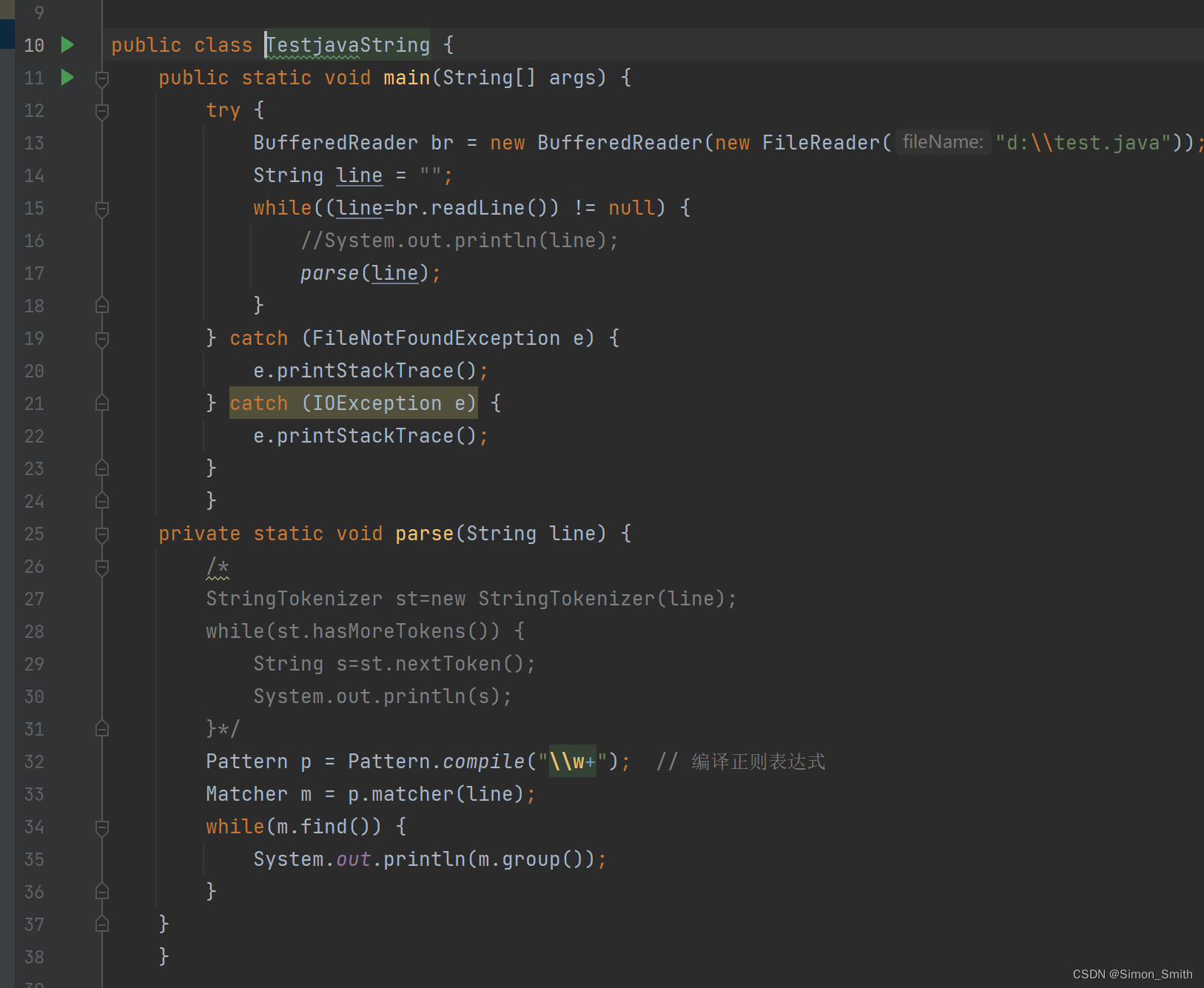Image resolution: width=1204 pixels, height=988 pixels.
Task: Collapse the FileNotFoundException catch fold on line 19
Action: [x=102, y=339]
